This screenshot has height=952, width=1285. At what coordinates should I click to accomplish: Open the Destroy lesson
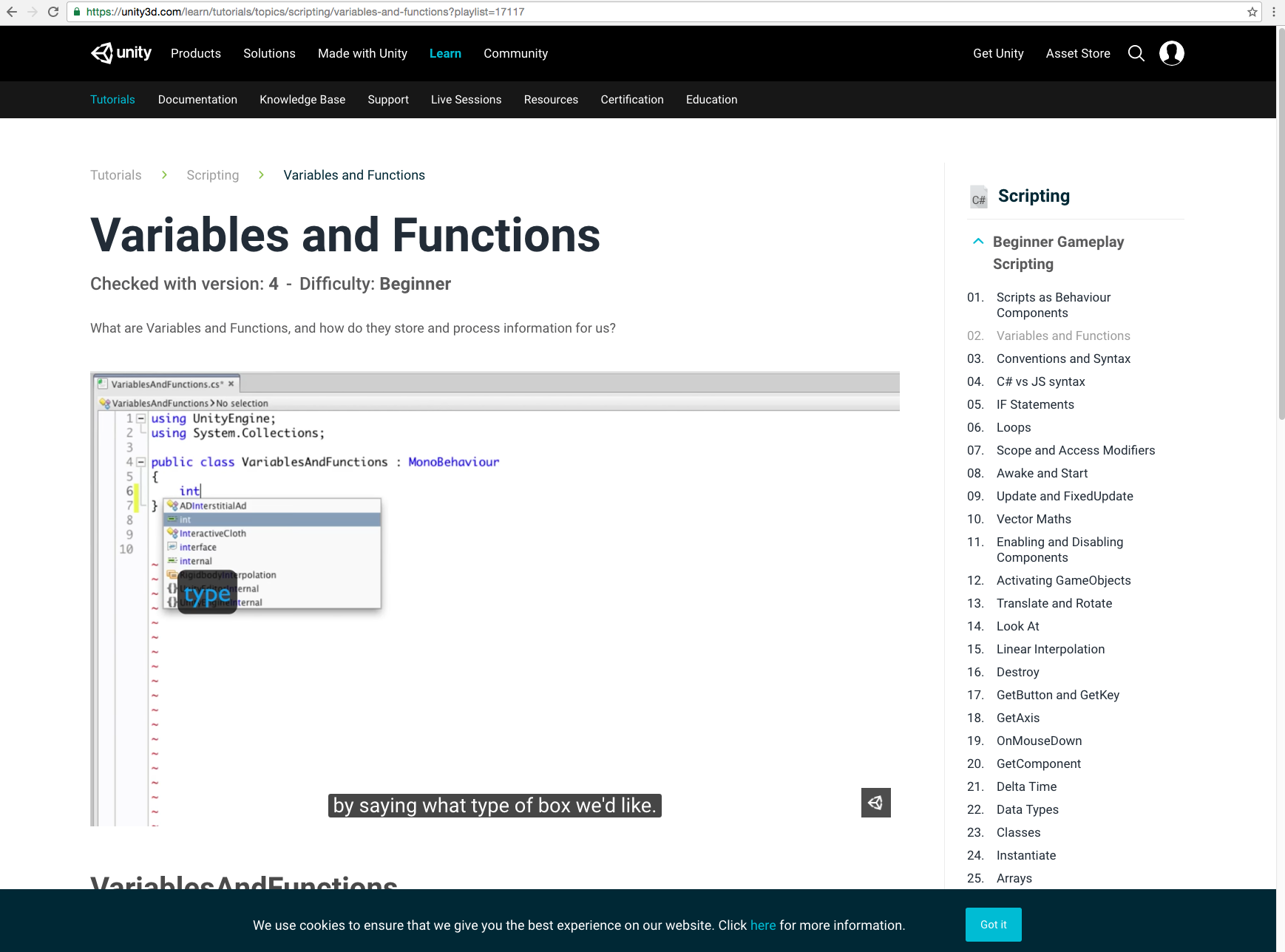click(1017, 672)
